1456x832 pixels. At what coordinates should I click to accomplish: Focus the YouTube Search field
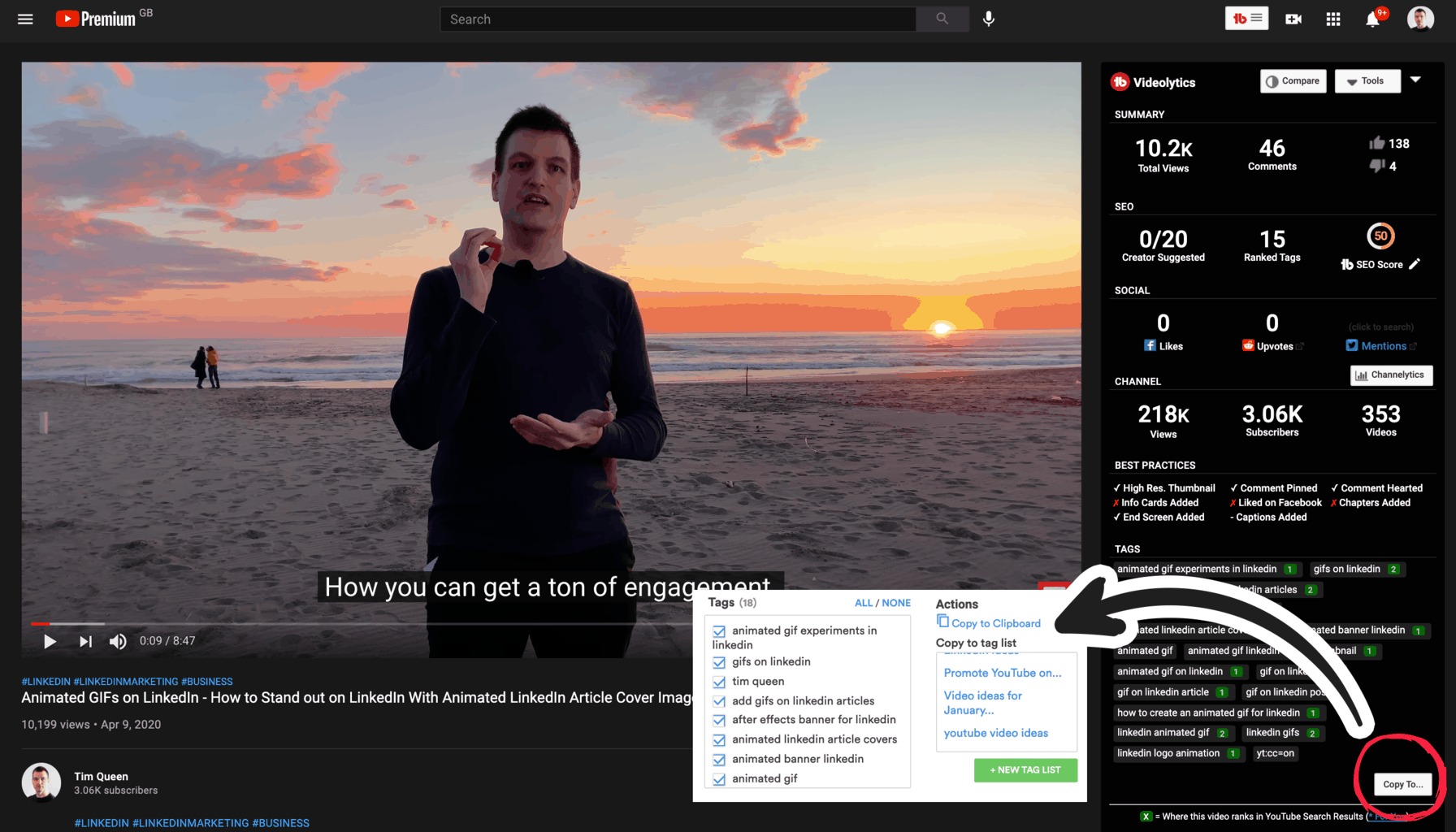coord(678,19)
